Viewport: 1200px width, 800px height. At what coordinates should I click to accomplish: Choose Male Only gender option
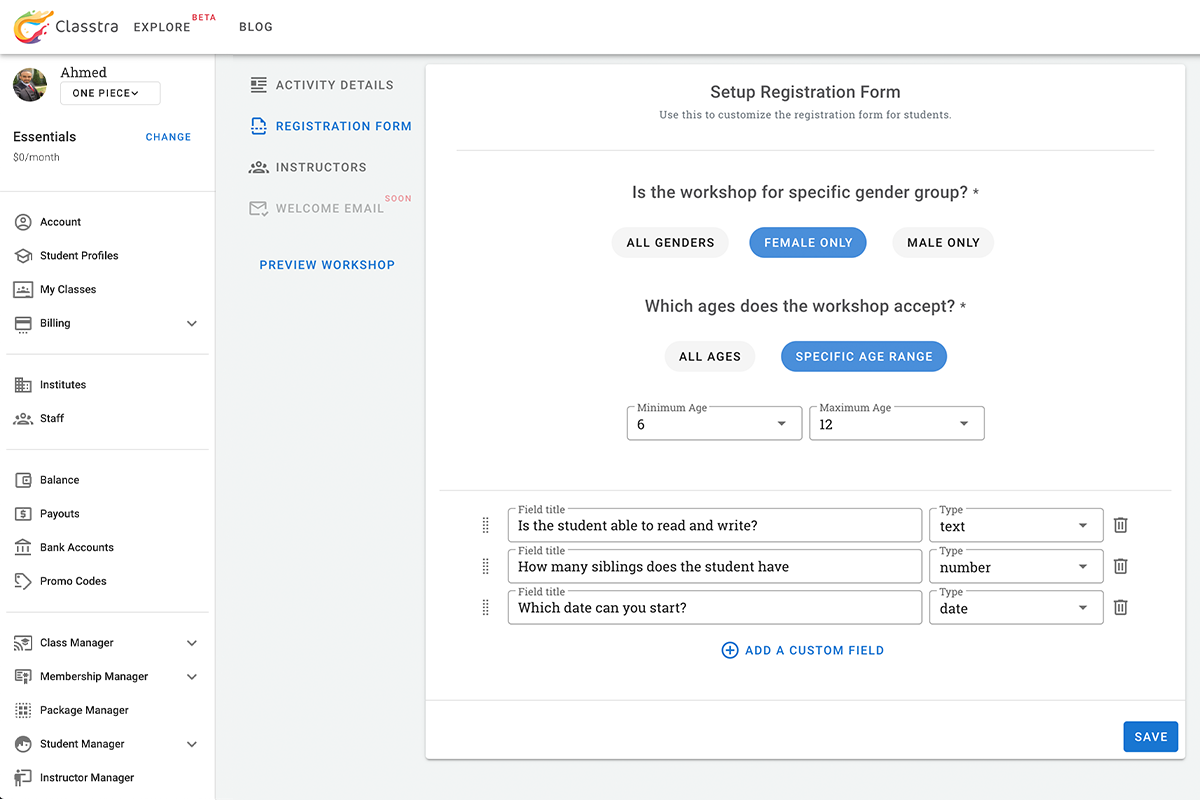[x=942, y=242]
